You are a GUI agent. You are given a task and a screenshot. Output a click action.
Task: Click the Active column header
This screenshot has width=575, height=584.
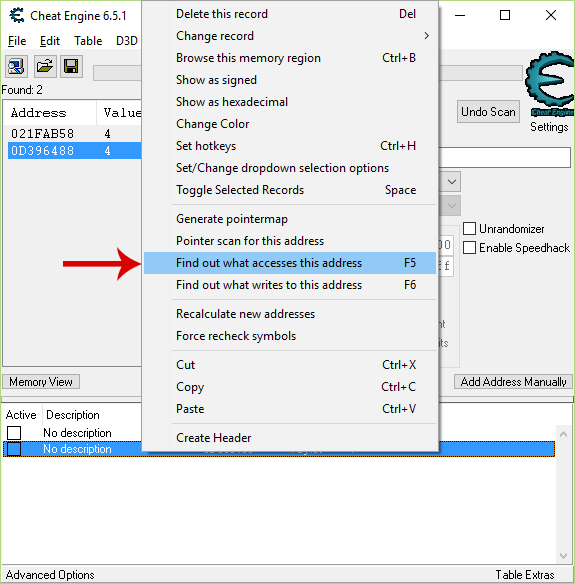[21, 415]
